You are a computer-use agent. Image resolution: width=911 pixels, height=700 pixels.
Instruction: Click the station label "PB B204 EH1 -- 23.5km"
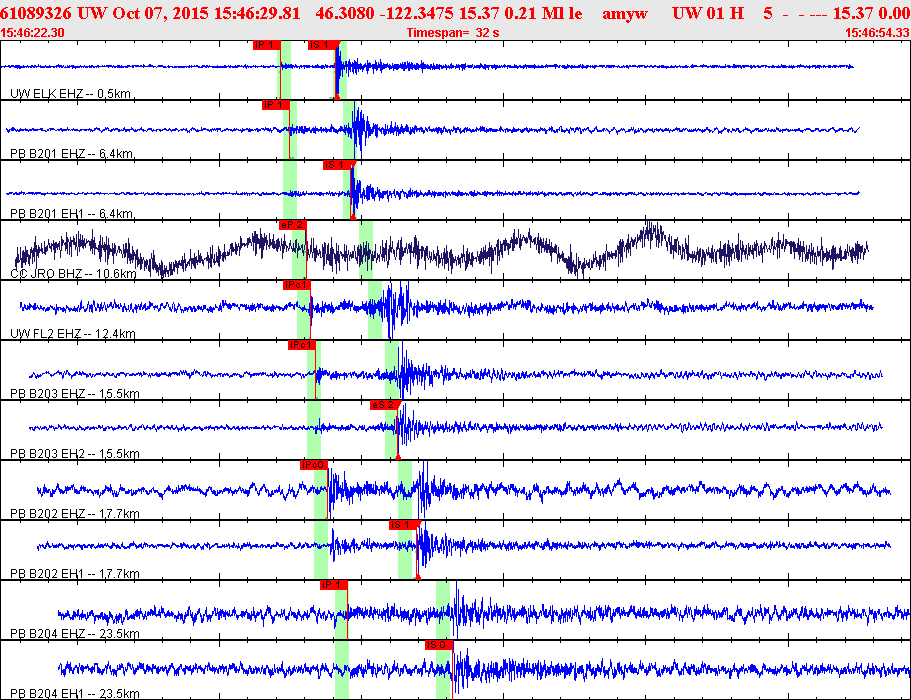[74, 694]
